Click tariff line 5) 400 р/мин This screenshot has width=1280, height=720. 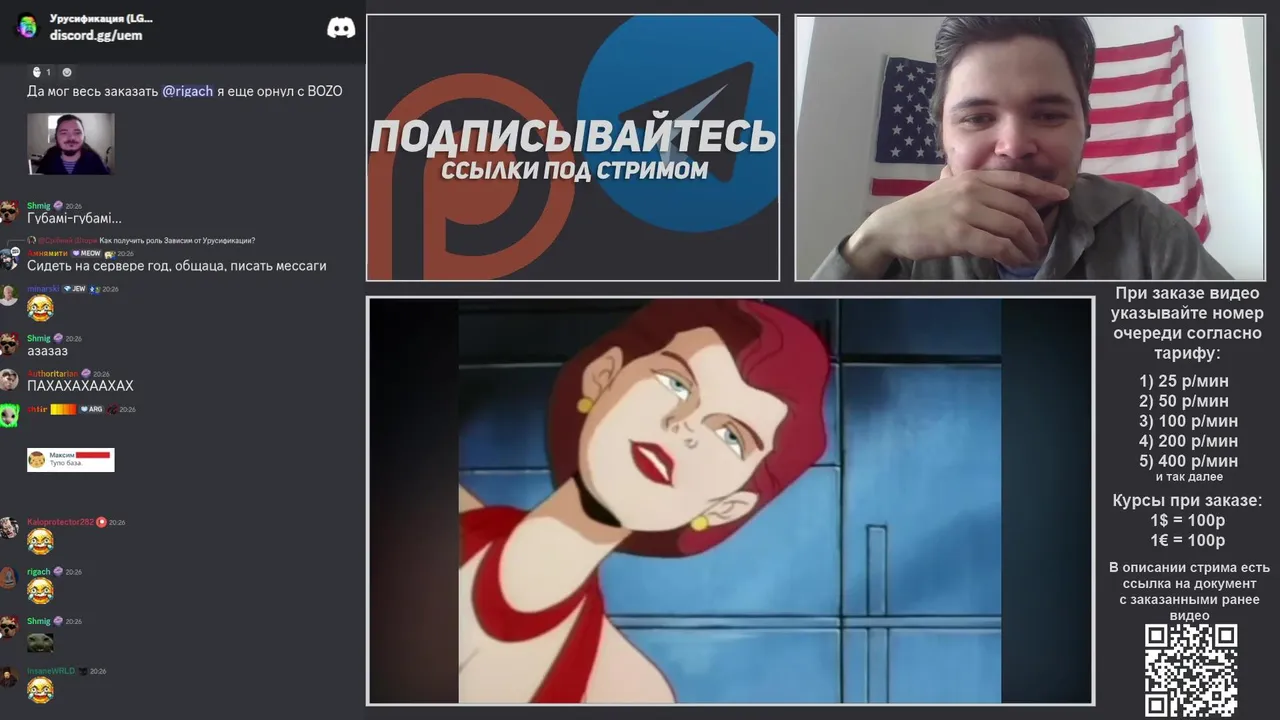coord(1188,461)
